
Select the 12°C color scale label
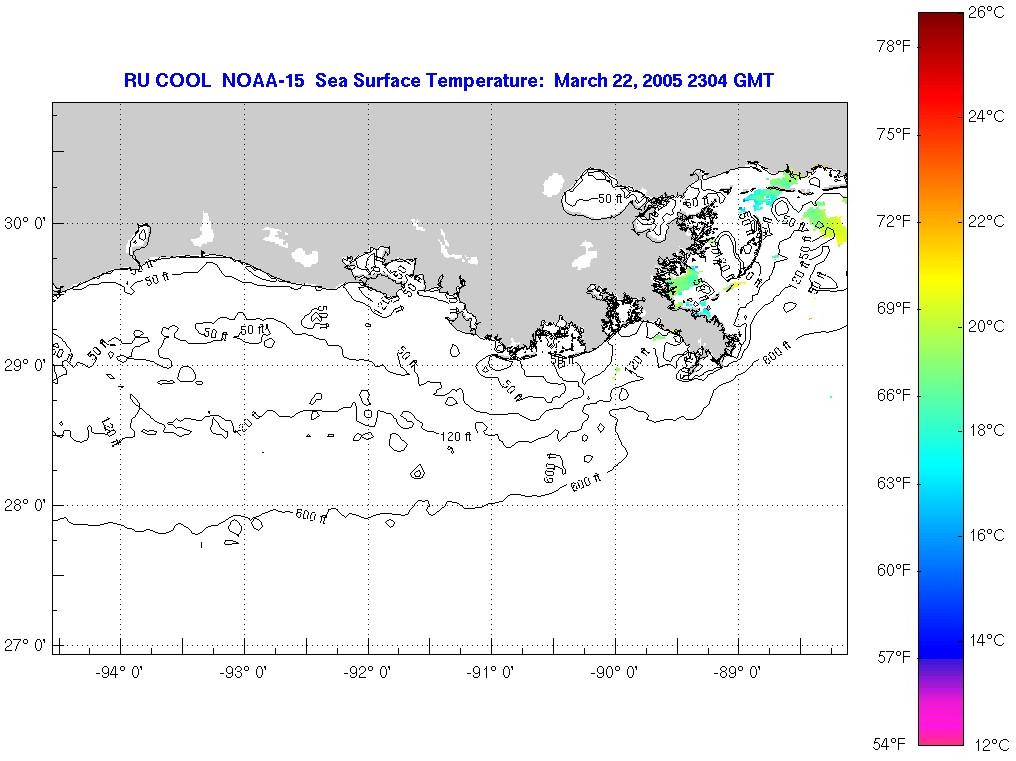[x=991, y=745]
